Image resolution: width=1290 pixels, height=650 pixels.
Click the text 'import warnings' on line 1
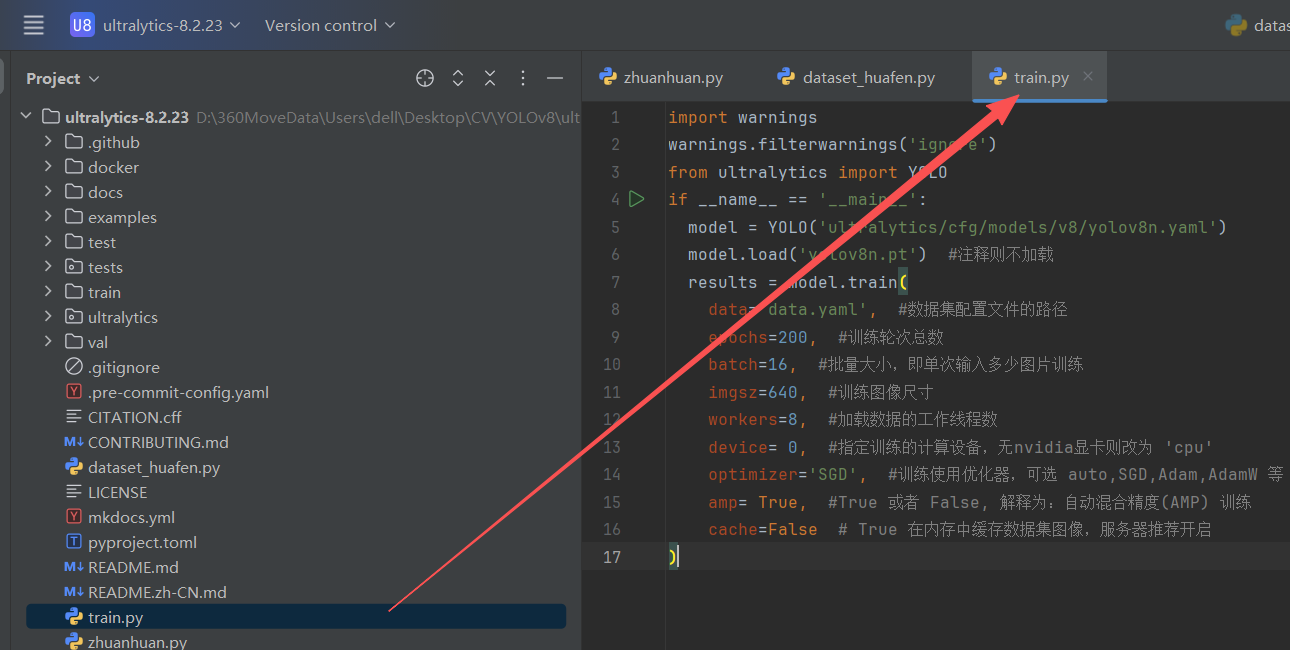[x=743, y=118]
